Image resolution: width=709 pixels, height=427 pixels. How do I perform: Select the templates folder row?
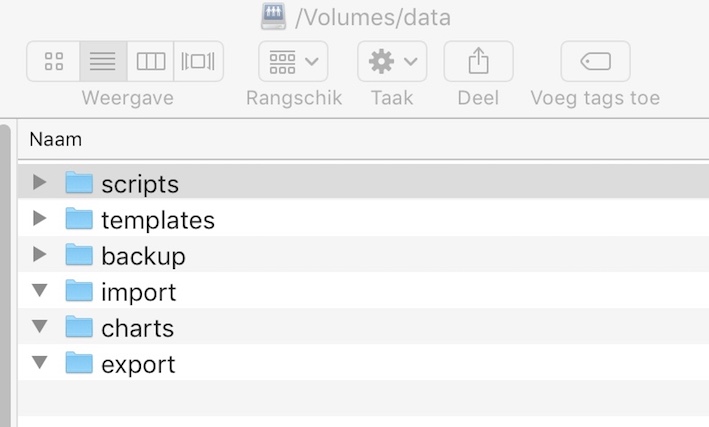[x=363, y=218]
